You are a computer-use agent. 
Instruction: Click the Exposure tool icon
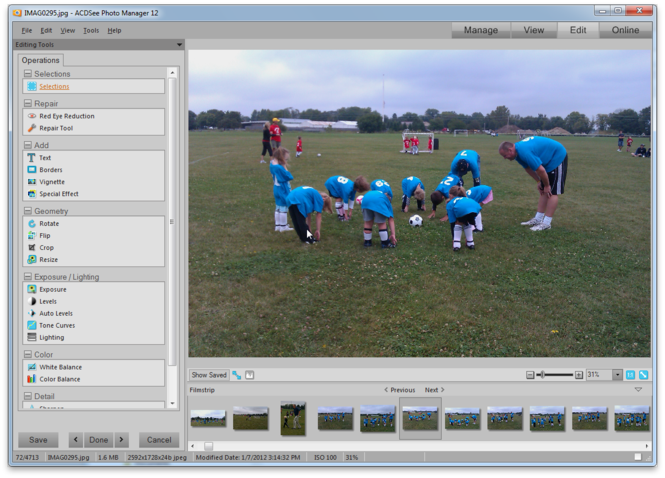click(x=32, y=289)
